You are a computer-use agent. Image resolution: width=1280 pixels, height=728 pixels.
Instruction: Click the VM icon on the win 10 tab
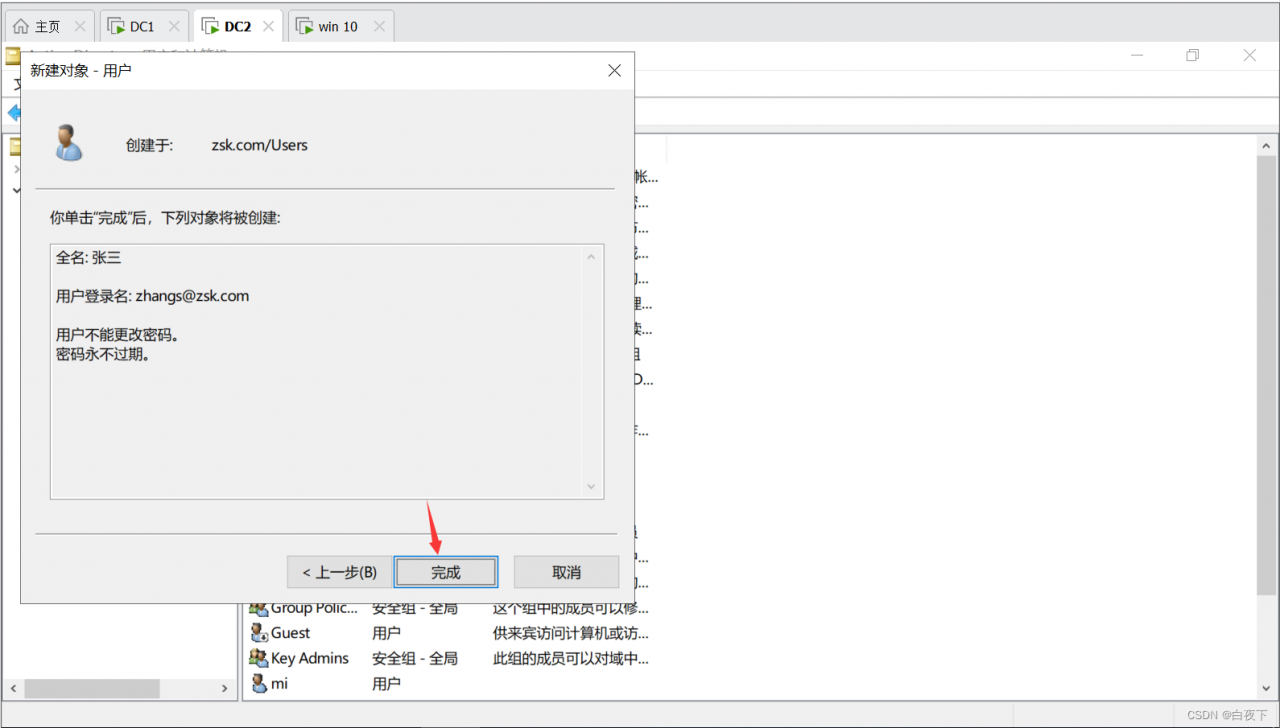tap(304, 26)
